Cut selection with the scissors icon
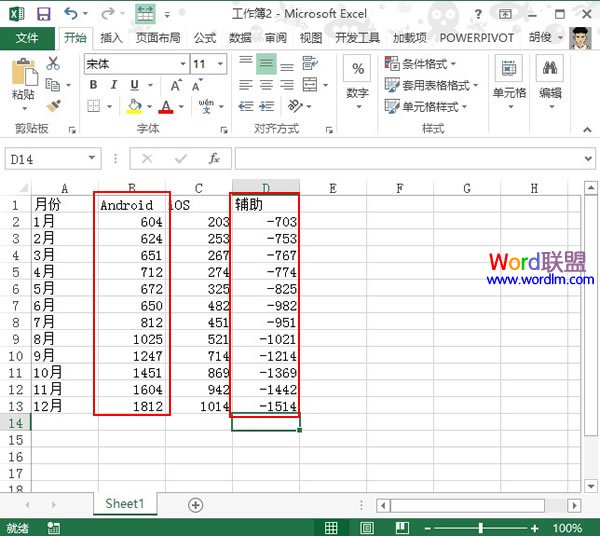The image size is (600, 536). [x=53, y=63]
